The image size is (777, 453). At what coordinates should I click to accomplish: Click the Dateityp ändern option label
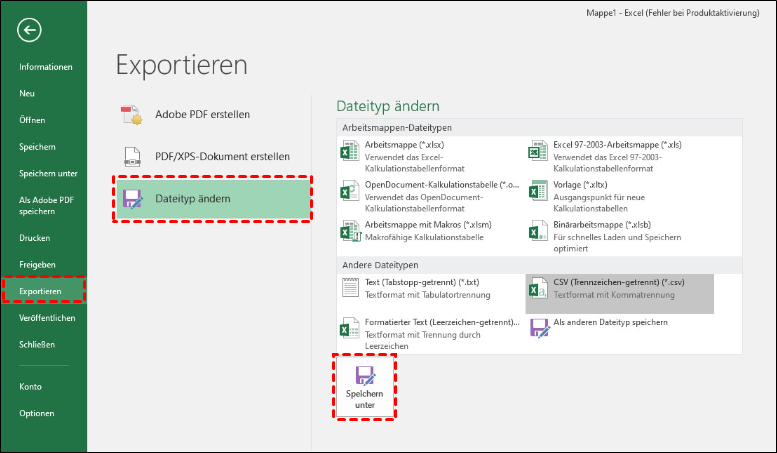pos(193,199)
